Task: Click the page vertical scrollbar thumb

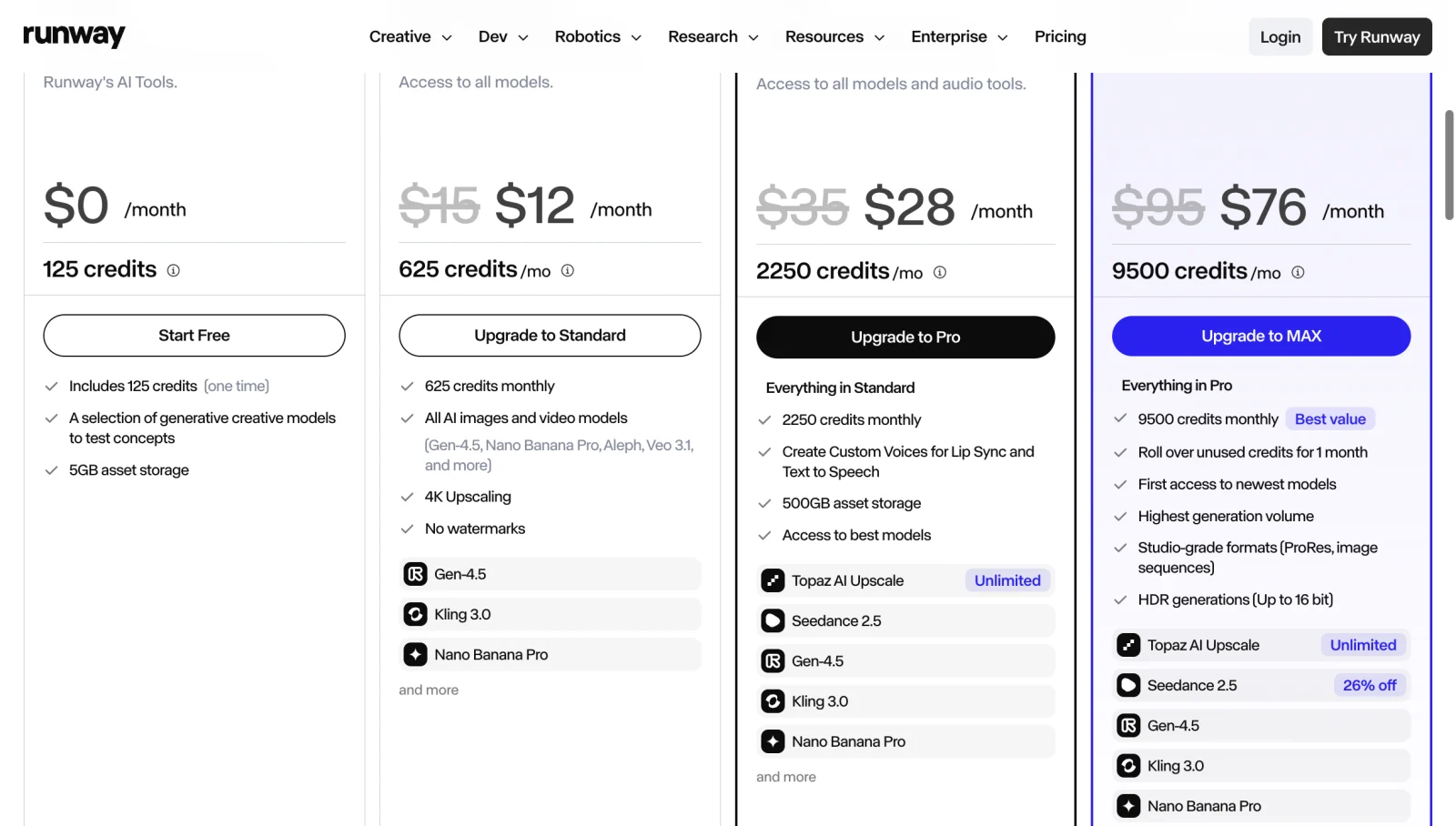Action: coord(1449,165)
